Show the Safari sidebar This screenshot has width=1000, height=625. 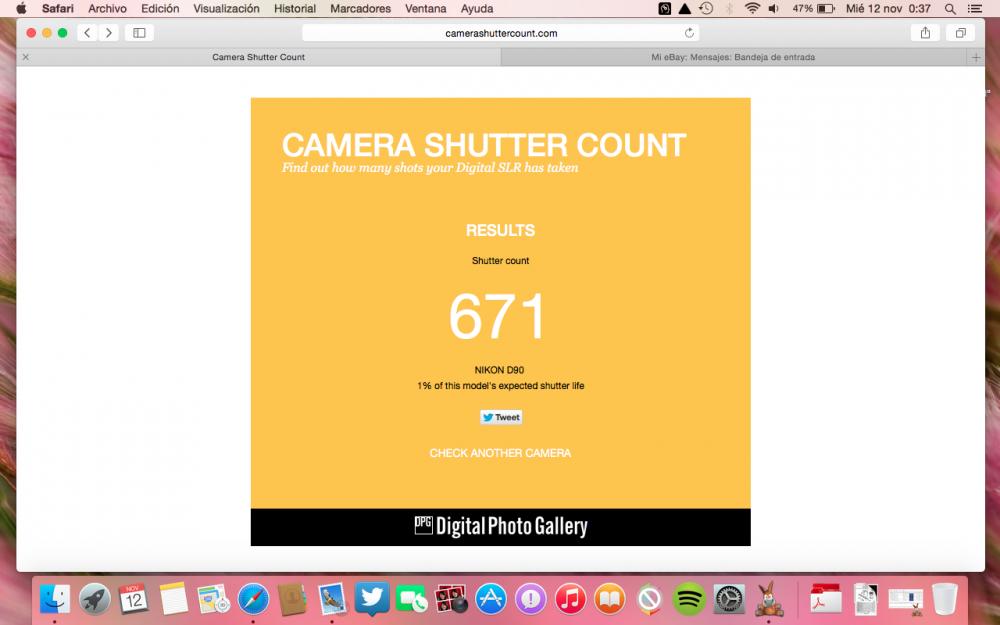139,33
